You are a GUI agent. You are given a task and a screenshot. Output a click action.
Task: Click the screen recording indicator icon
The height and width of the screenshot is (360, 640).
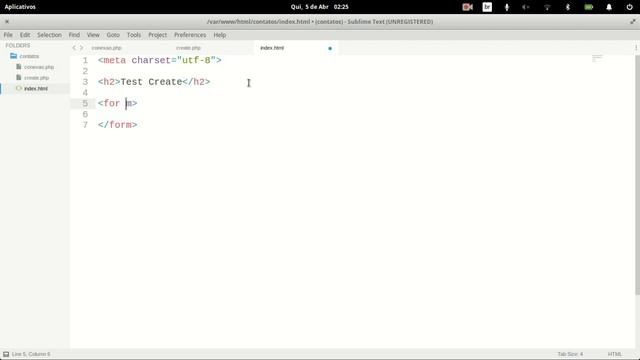(467, 7)
